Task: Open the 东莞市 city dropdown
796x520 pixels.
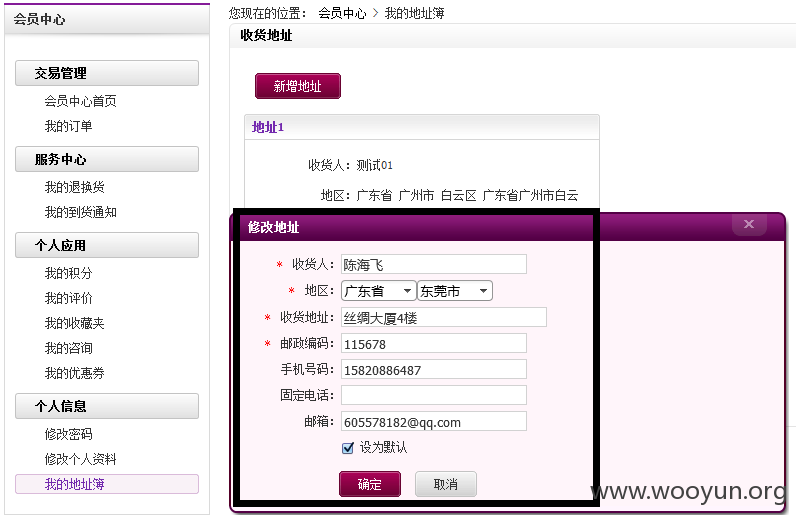Action: click(x=455, y=291)
